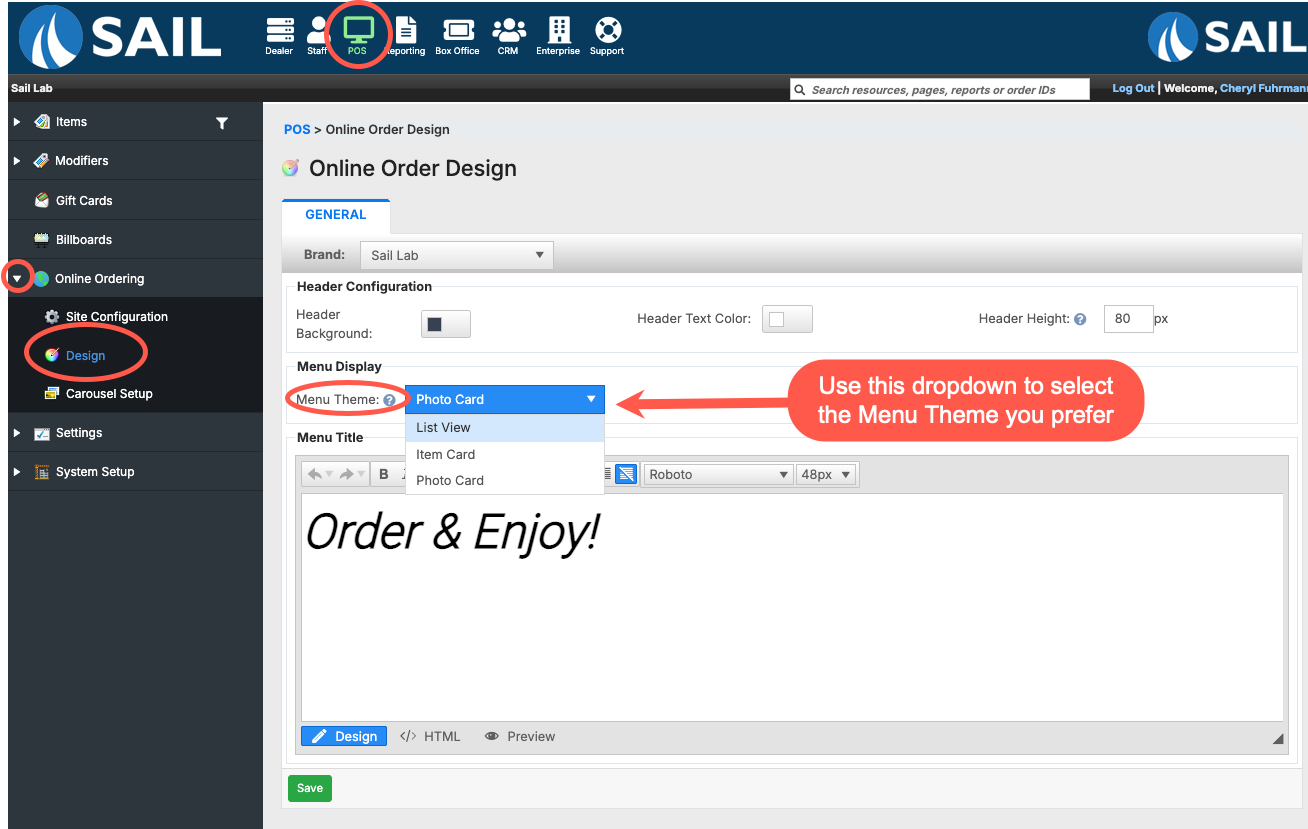Click the editor undo arrow
This screenshot has width=1308, height=829.
pyautogui.click(x=314, y=474)
